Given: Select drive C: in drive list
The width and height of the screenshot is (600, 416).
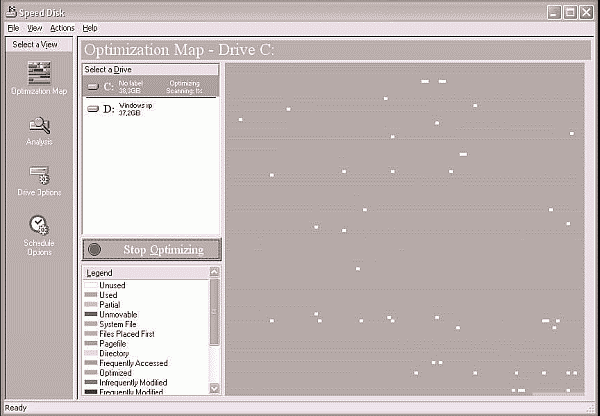Looking at the screenshot, I should [x=150, y=87].
